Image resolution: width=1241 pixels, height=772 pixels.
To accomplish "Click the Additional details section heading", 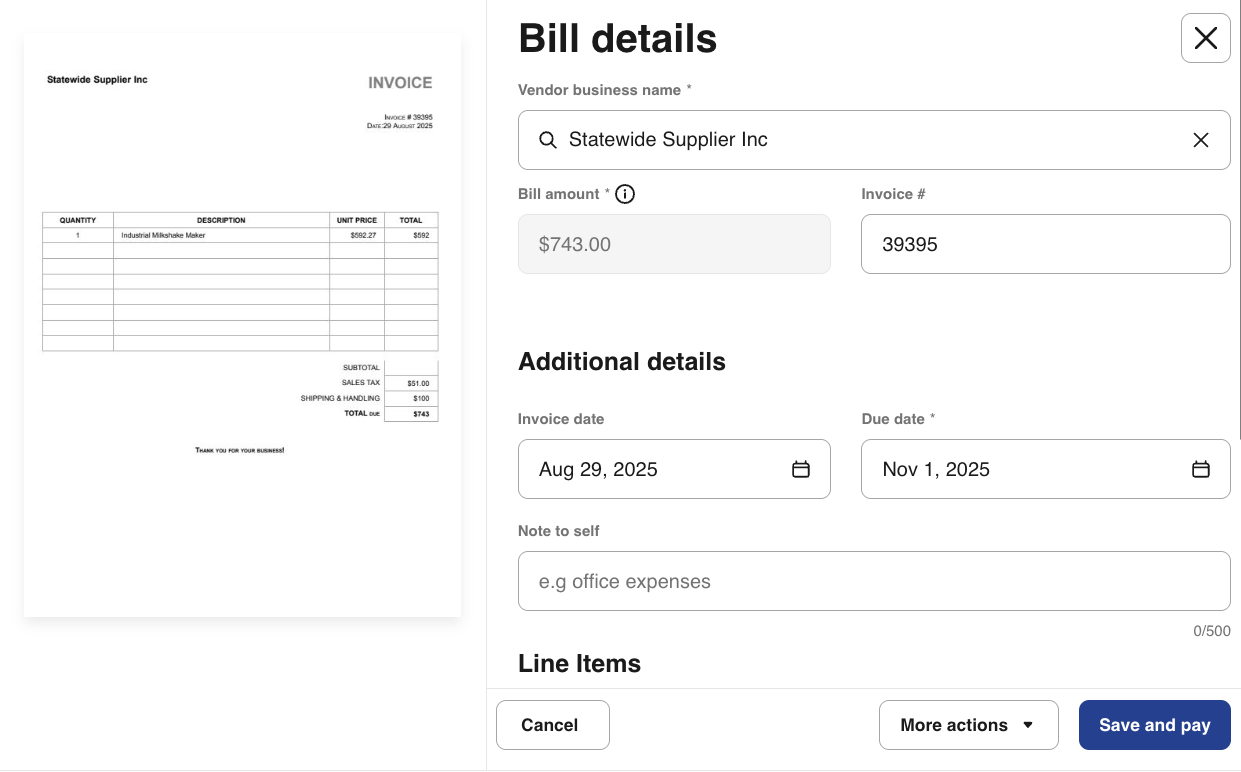I will tap(621, 362).
